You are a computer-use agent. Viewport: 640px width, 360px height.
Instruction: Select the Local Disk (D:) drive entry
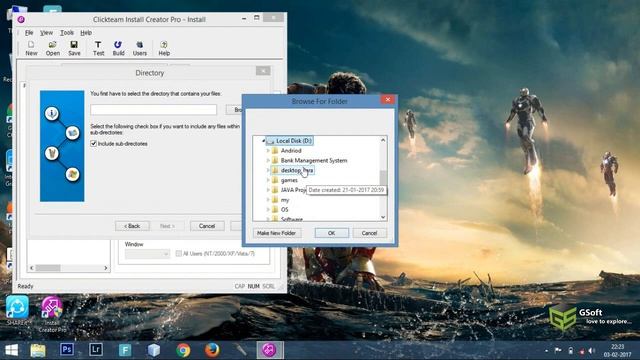[x=293, y=141]
